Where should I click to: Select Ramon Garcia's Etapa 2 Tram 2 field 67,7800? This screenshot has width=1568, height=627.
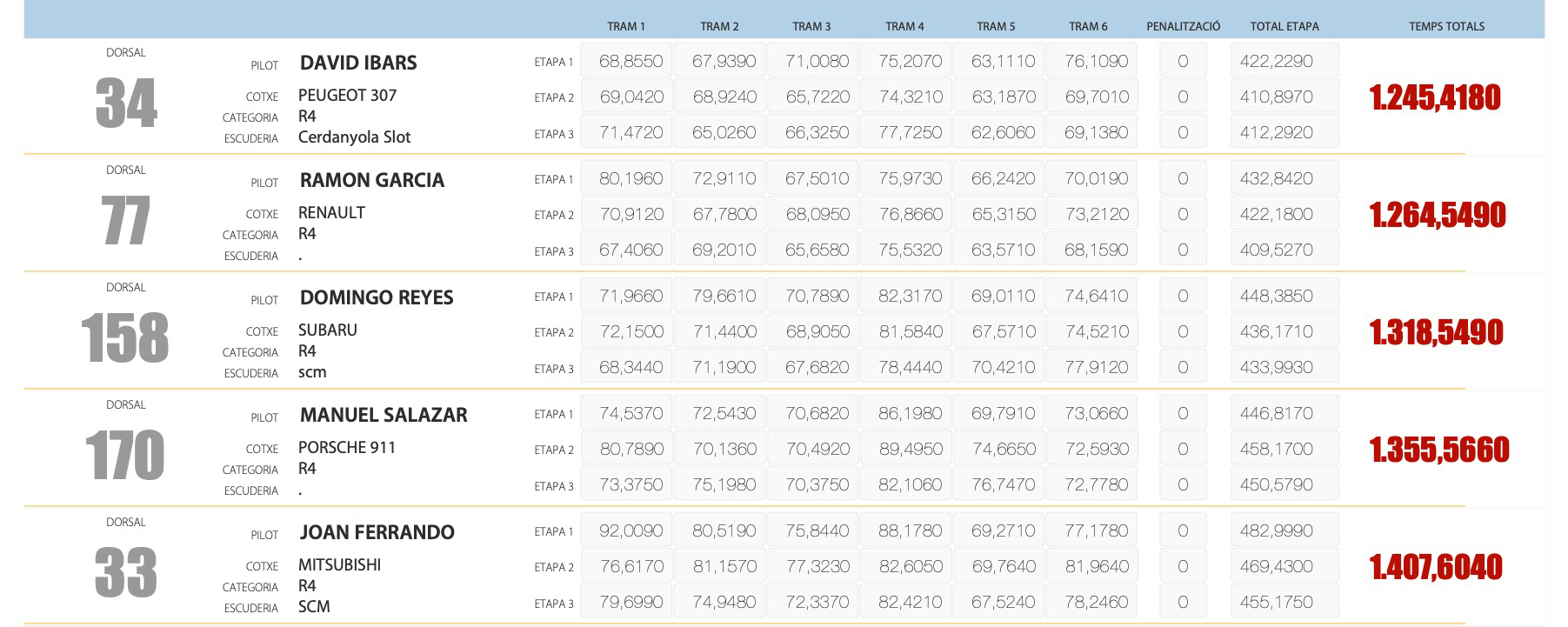pyautogui.click(x=718, y=215)
